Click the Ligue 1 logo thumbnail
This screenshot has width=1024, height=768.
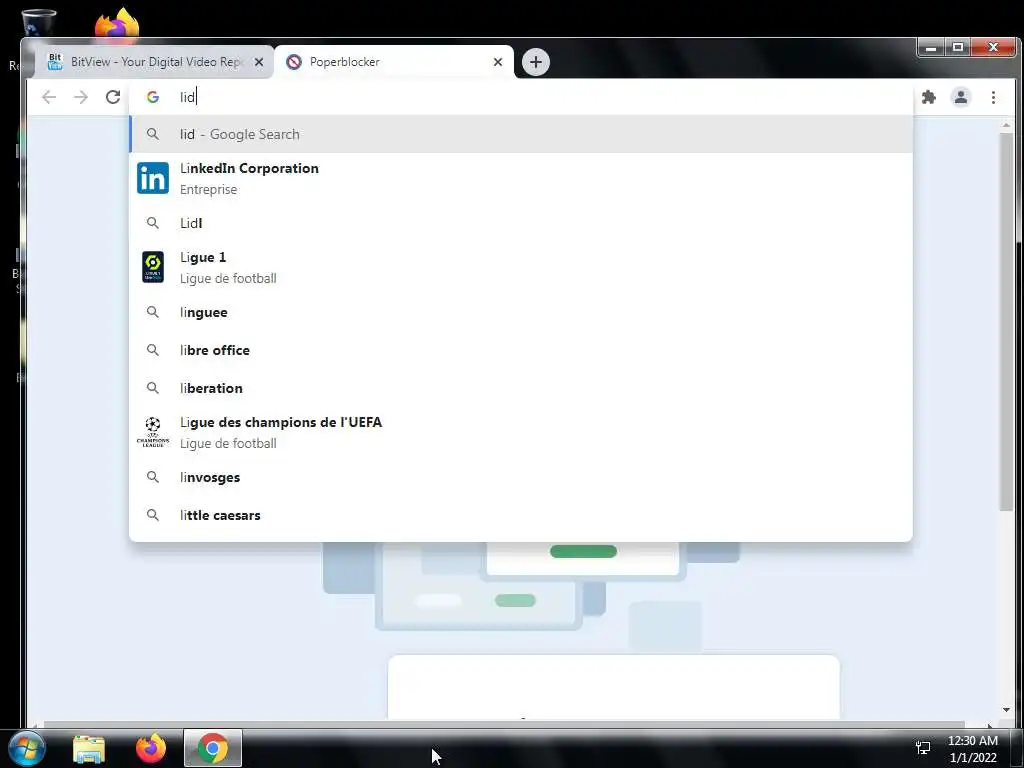(153, 267)
